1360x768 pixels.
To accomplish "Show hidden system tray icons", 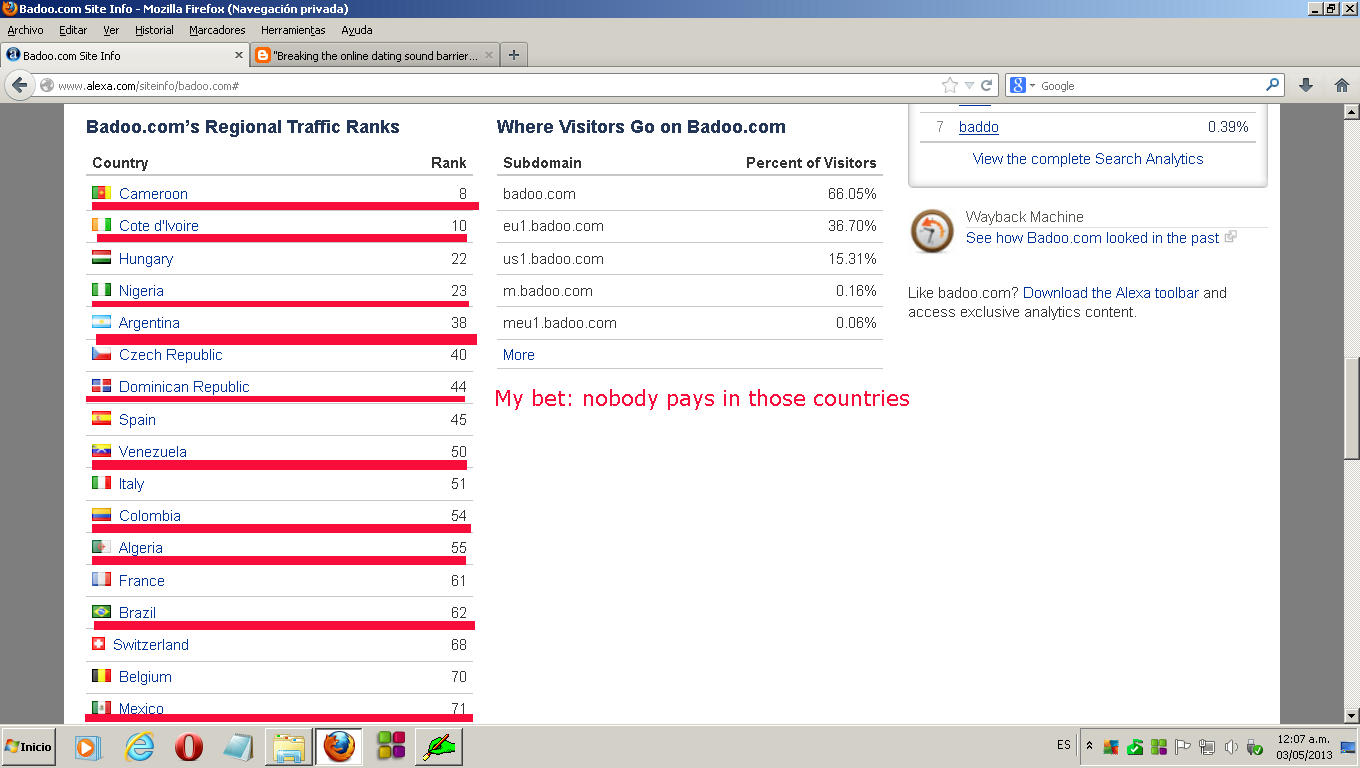I will coord(1090,746).
